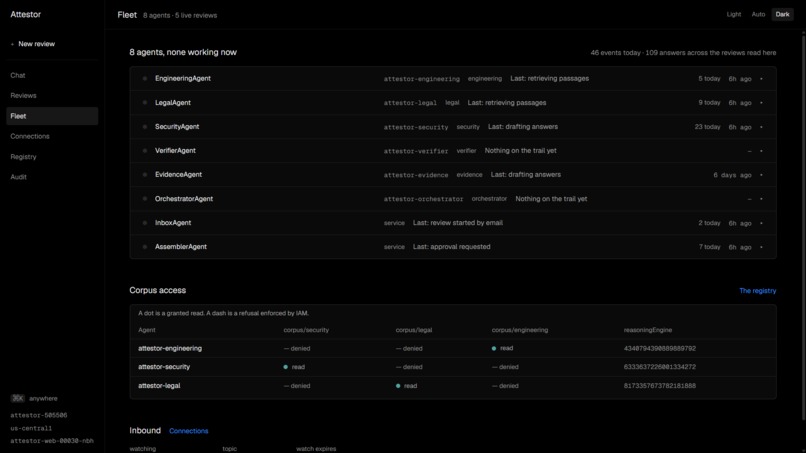
Task: Click the Attestor logo text
Action: (25, 14)
